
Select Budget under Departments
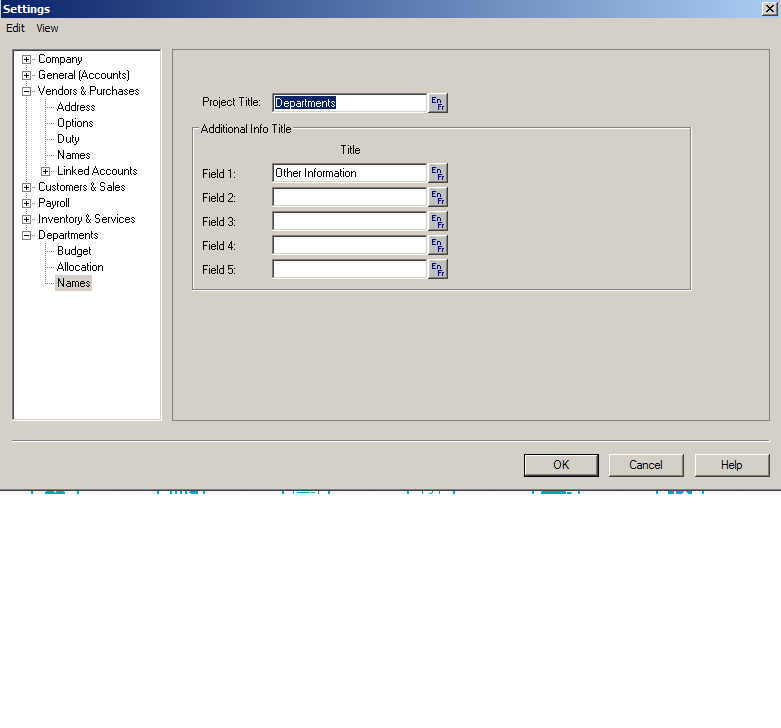(74, 251)
